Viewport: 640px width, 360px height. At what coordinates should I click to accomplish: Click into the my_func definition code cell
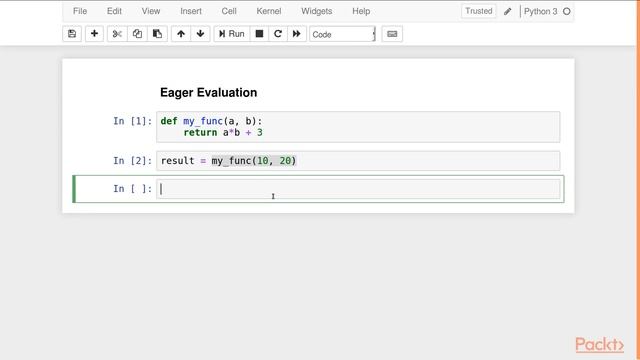[358, 127]
